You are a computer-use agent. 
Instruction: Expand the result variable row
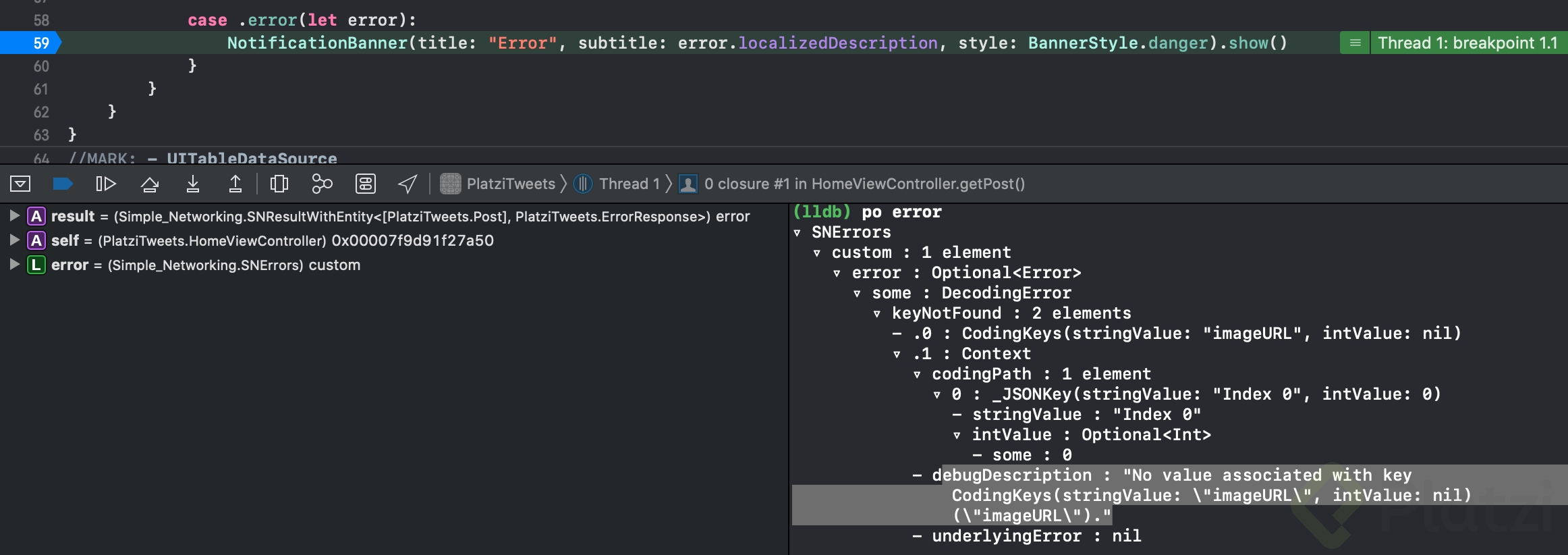14,216
